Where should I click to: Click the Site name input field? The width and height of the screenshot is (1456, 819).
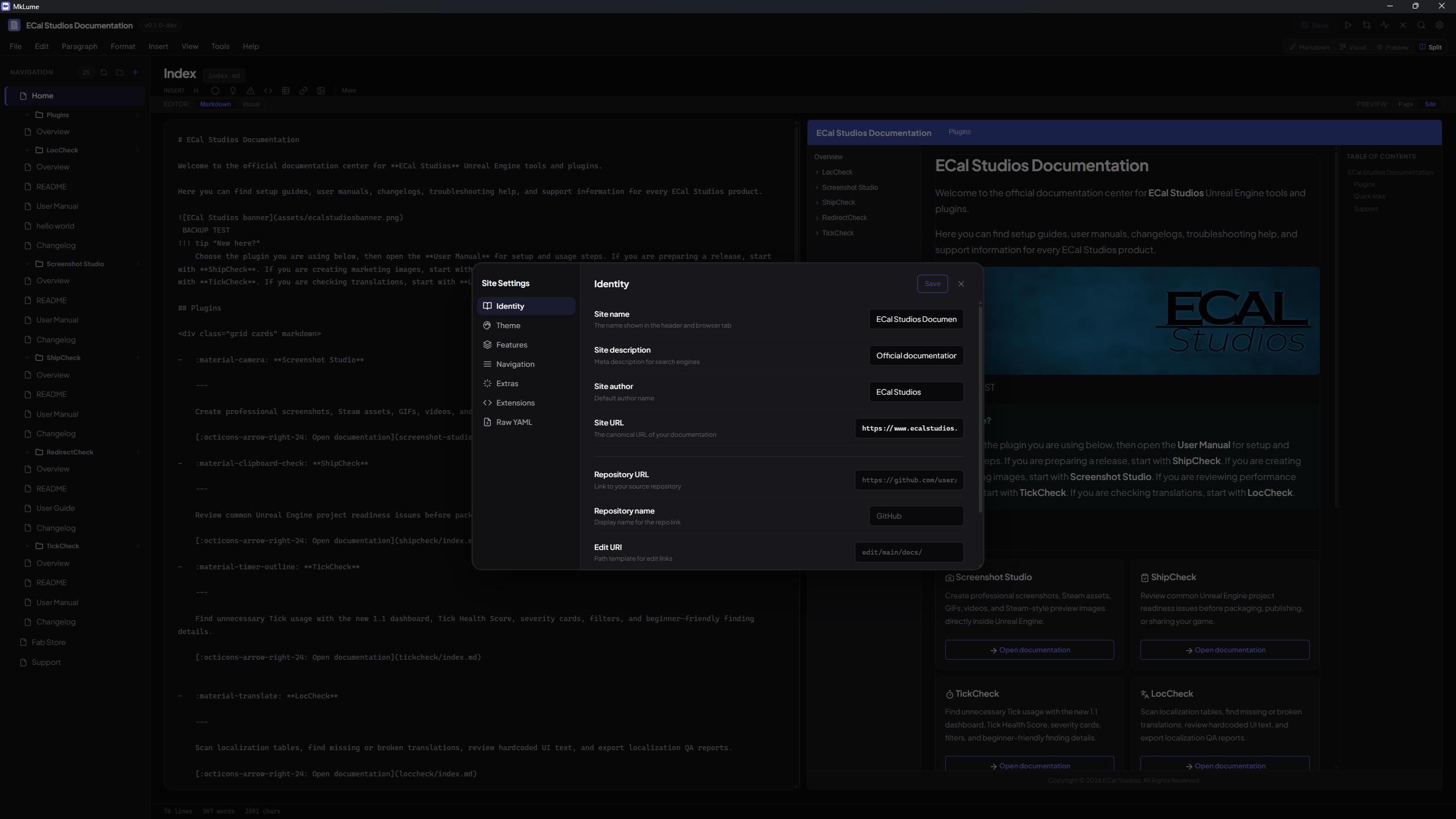click(x=916, y=319)
